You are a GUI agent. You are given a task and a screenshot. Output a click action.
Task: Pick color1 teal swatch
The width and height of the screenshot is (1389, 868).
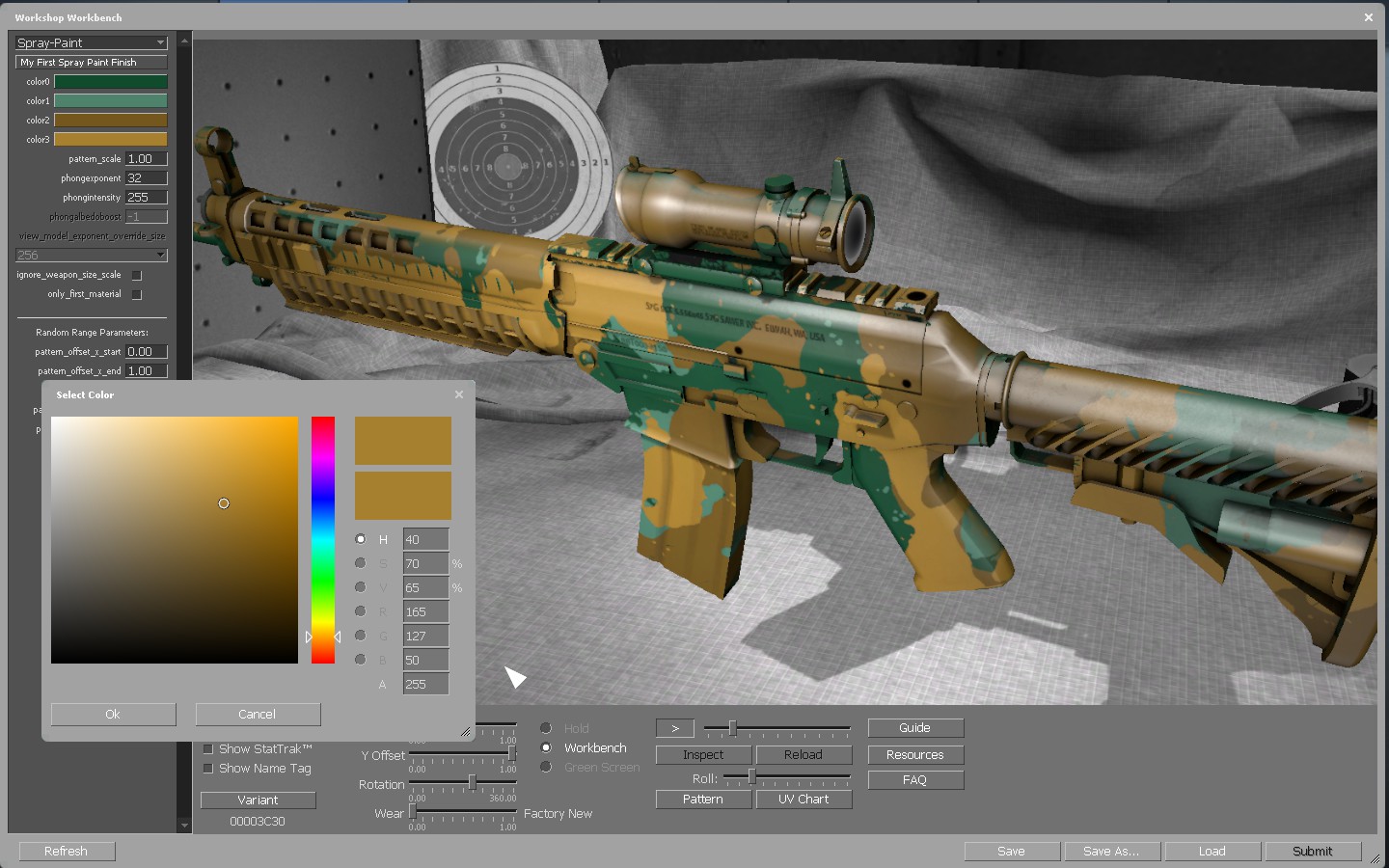[111, 101]
